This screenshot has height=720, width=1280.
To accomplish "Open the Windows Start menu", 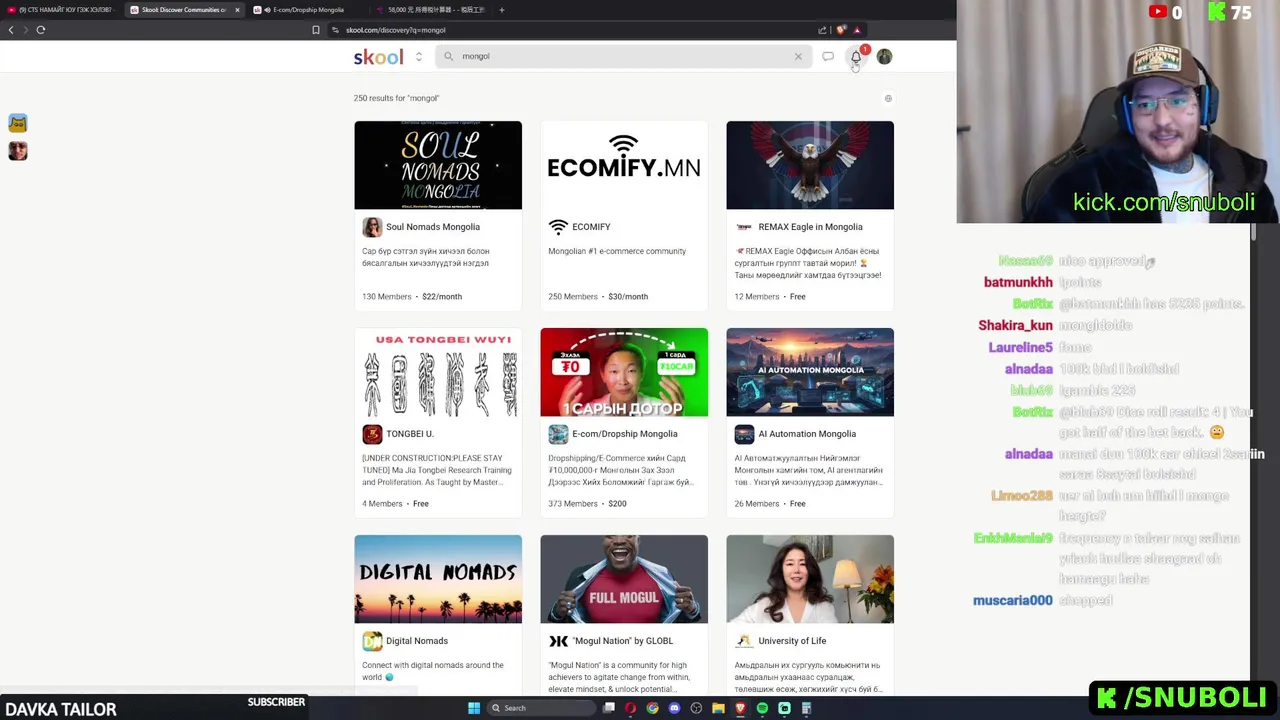I will click(x=474, y=708).
